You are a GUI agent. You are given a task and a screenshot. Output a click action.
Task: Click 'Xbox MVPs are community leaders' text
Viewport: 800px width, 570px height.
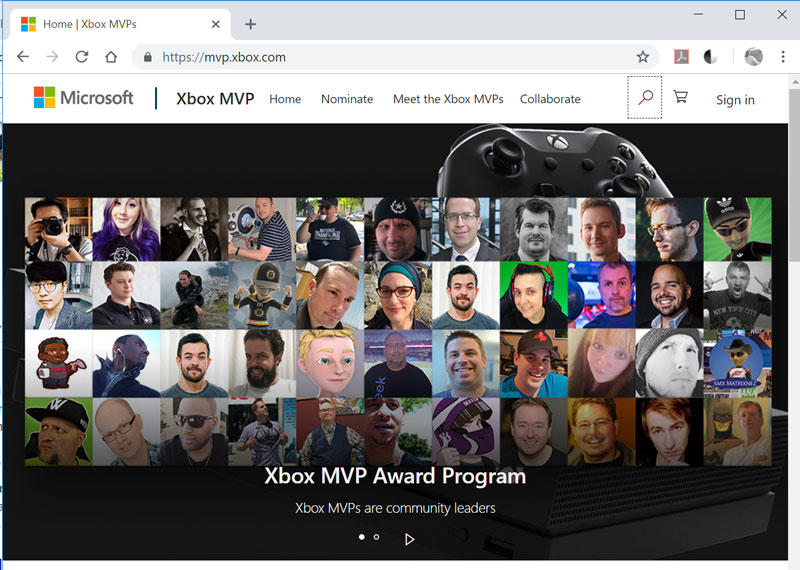(395, 508)
